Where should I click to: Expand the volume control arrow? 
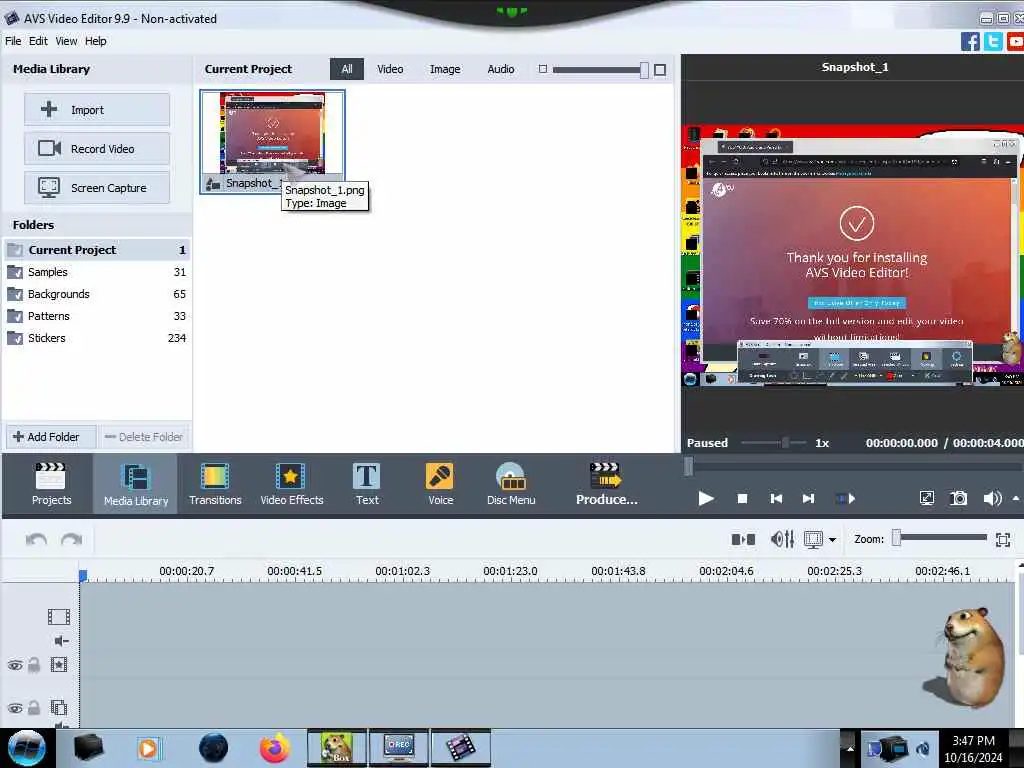pos(1016,498)
